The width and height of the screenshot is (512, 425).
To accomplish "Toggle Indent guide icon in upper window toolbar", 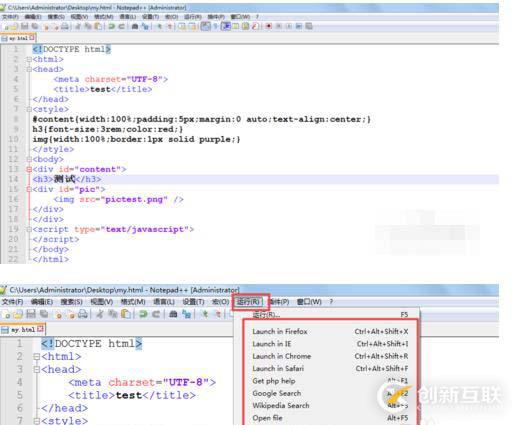I will pos(226,27).
